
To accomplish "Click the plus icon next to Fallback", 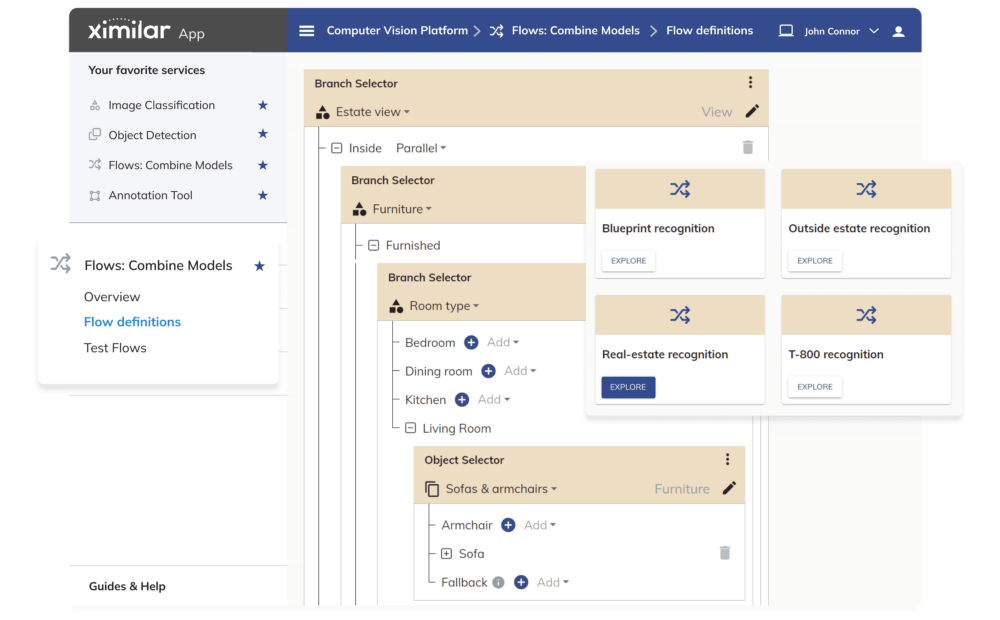I will click(521, 582).
